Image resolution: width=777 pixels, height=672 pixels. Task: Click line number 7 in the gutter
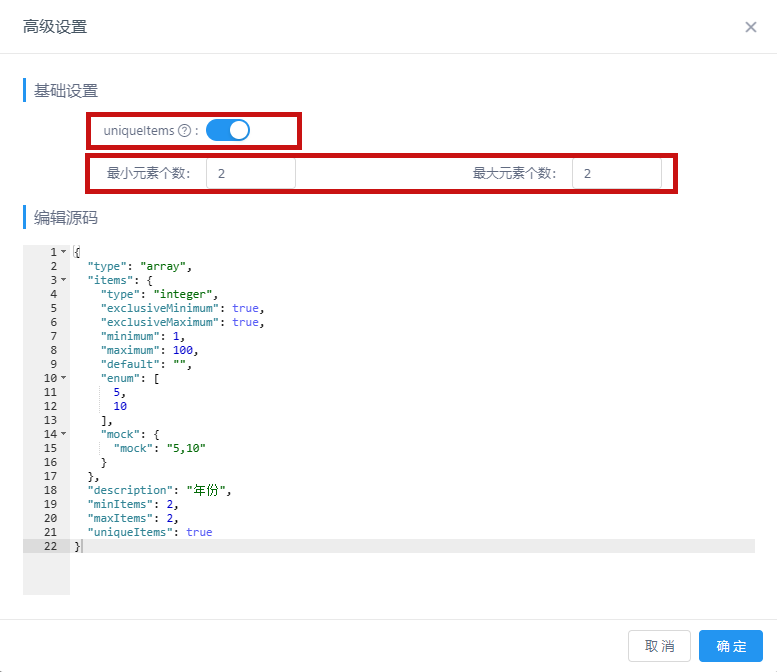[52, 336]
